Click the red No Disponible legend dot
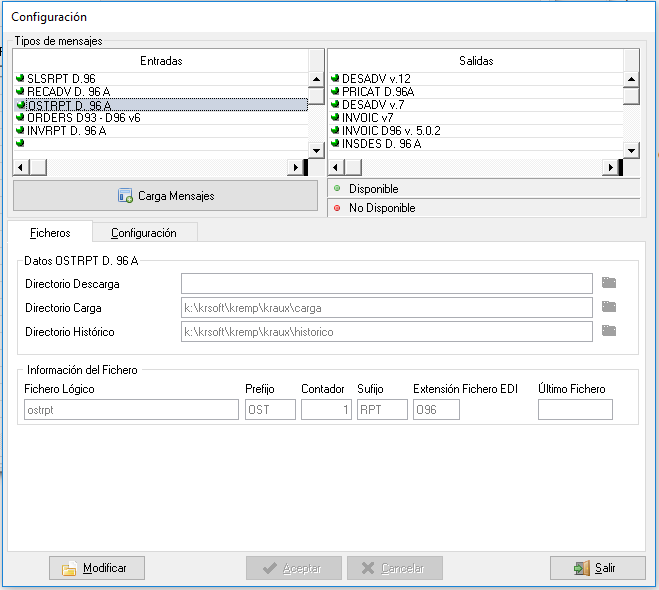This screenshot has height=590, width=659. (x=337, y=208)
